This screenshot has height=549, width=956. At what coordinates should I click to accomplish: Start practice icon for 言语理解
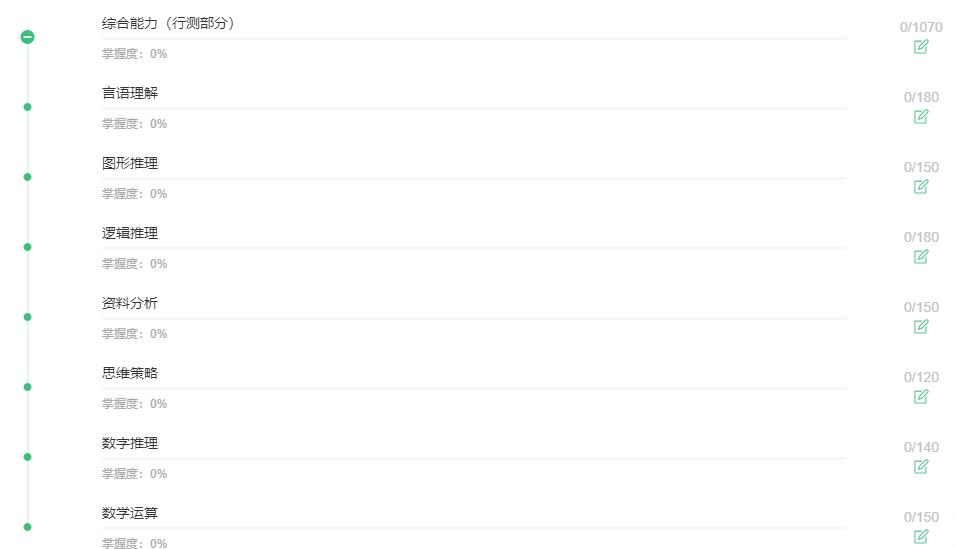[921, 117]
